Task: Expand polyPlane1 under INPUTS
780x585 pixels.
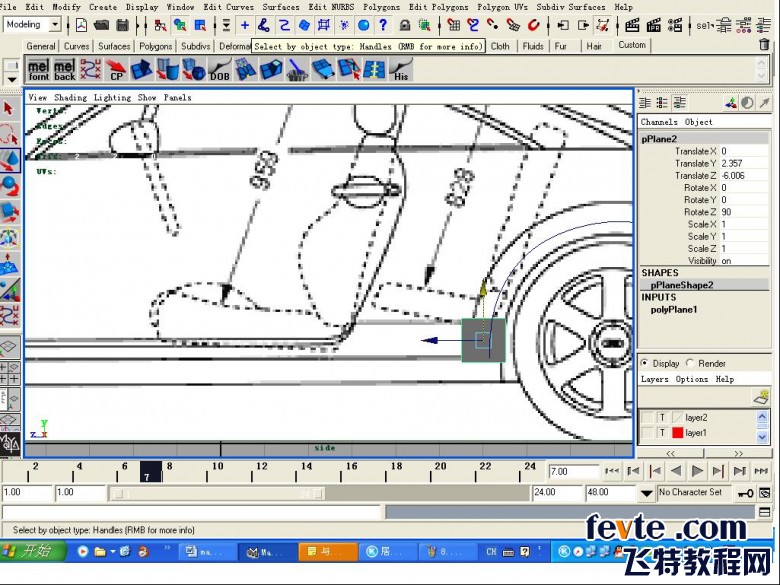Action: 674,309
